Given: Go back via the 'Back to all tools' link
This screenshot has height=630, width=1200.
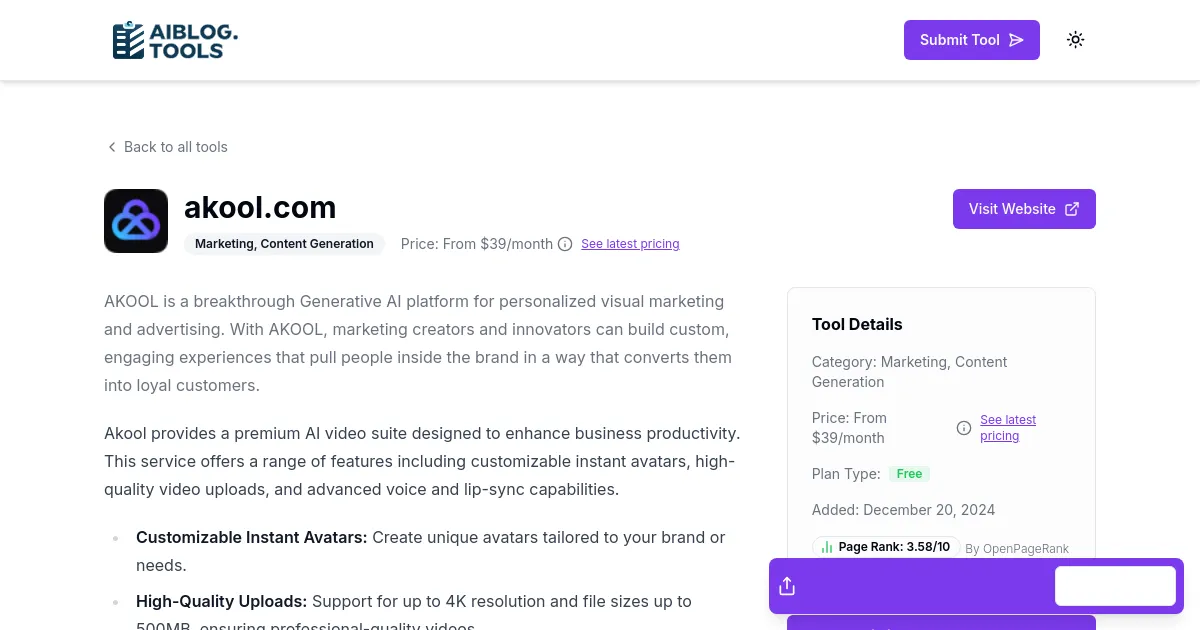Looking at the screenshot, I should click(x=175, y=147).
